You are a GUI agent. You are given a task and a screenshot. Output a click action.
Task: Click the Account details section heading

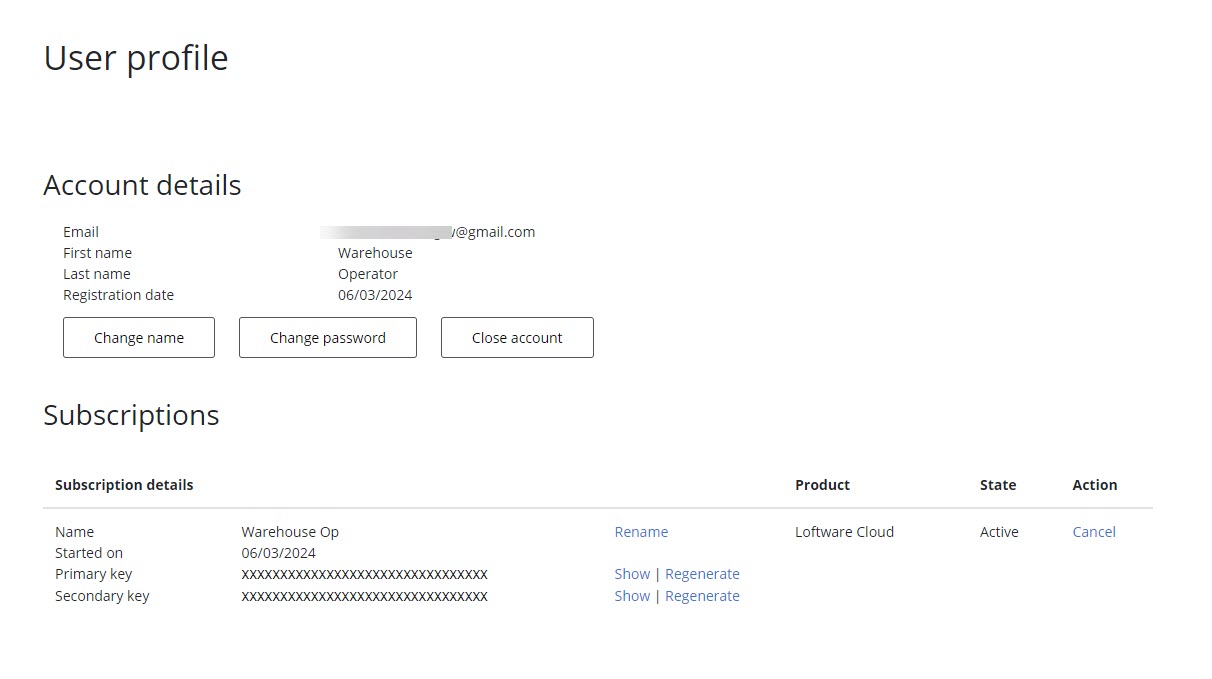(x=142, y=186)
